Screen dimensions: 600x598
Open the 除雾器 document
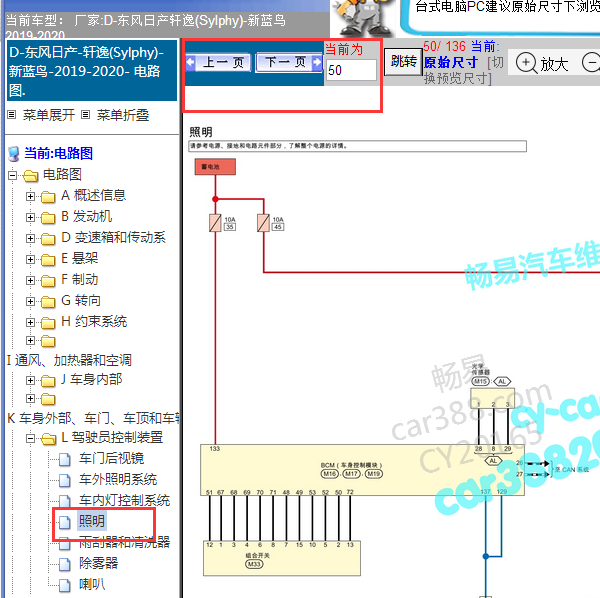pos(98,563)
